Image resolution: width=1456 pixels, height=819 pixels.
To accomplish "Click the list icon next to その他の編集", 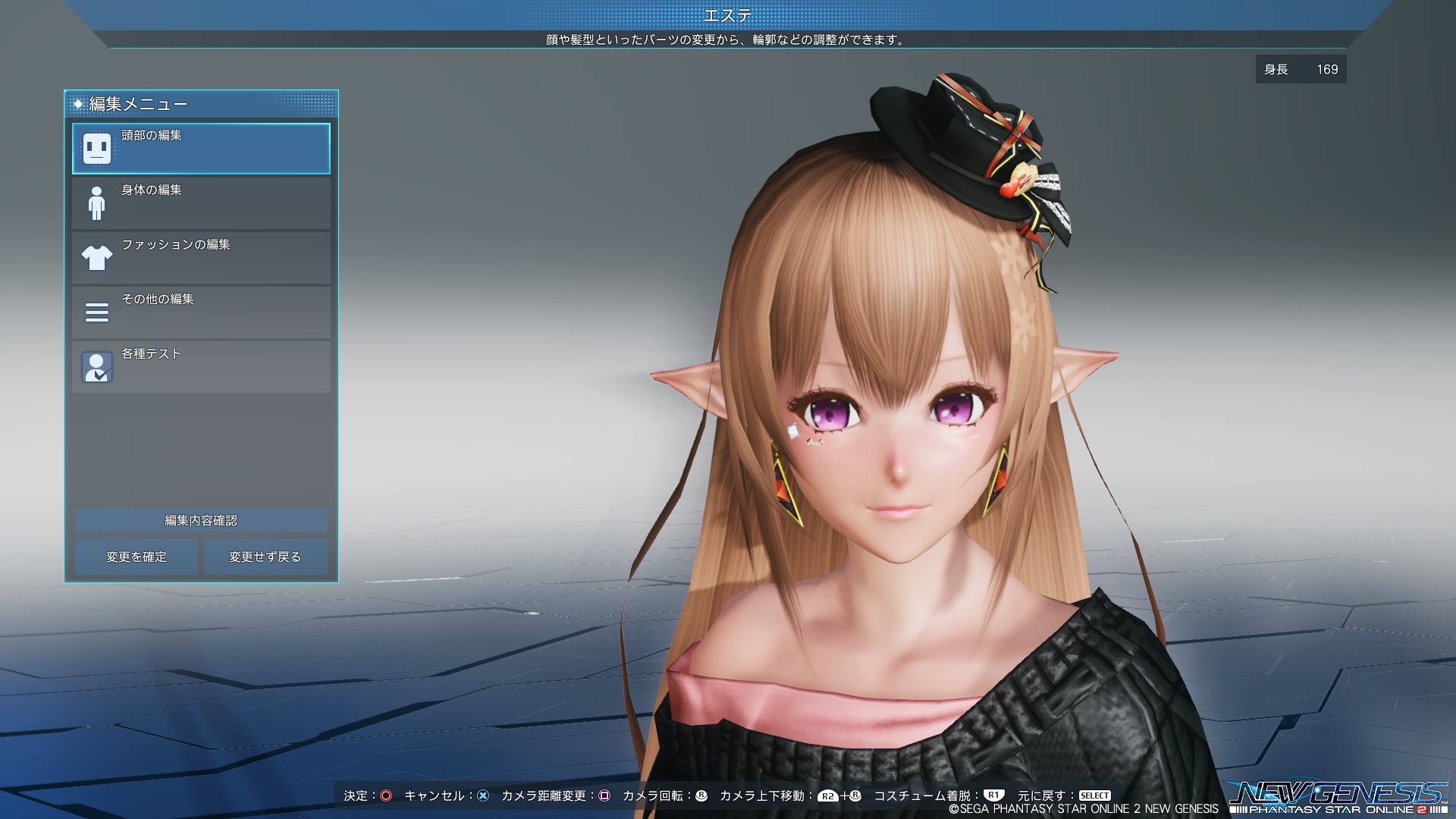I will [96, 312].
